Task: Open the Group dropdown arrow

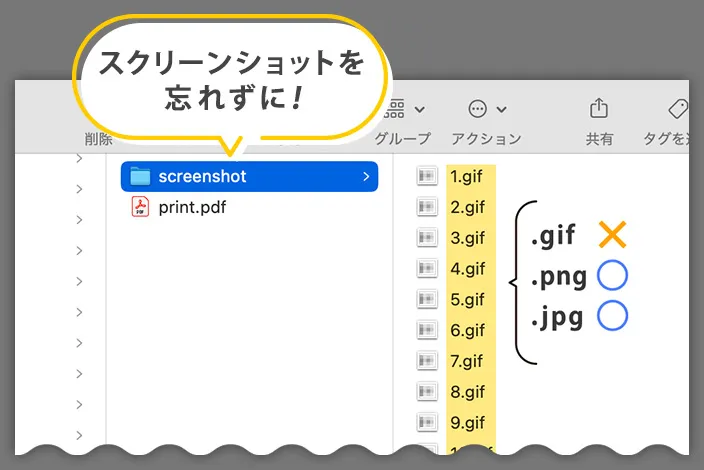Action: [419, 110]
